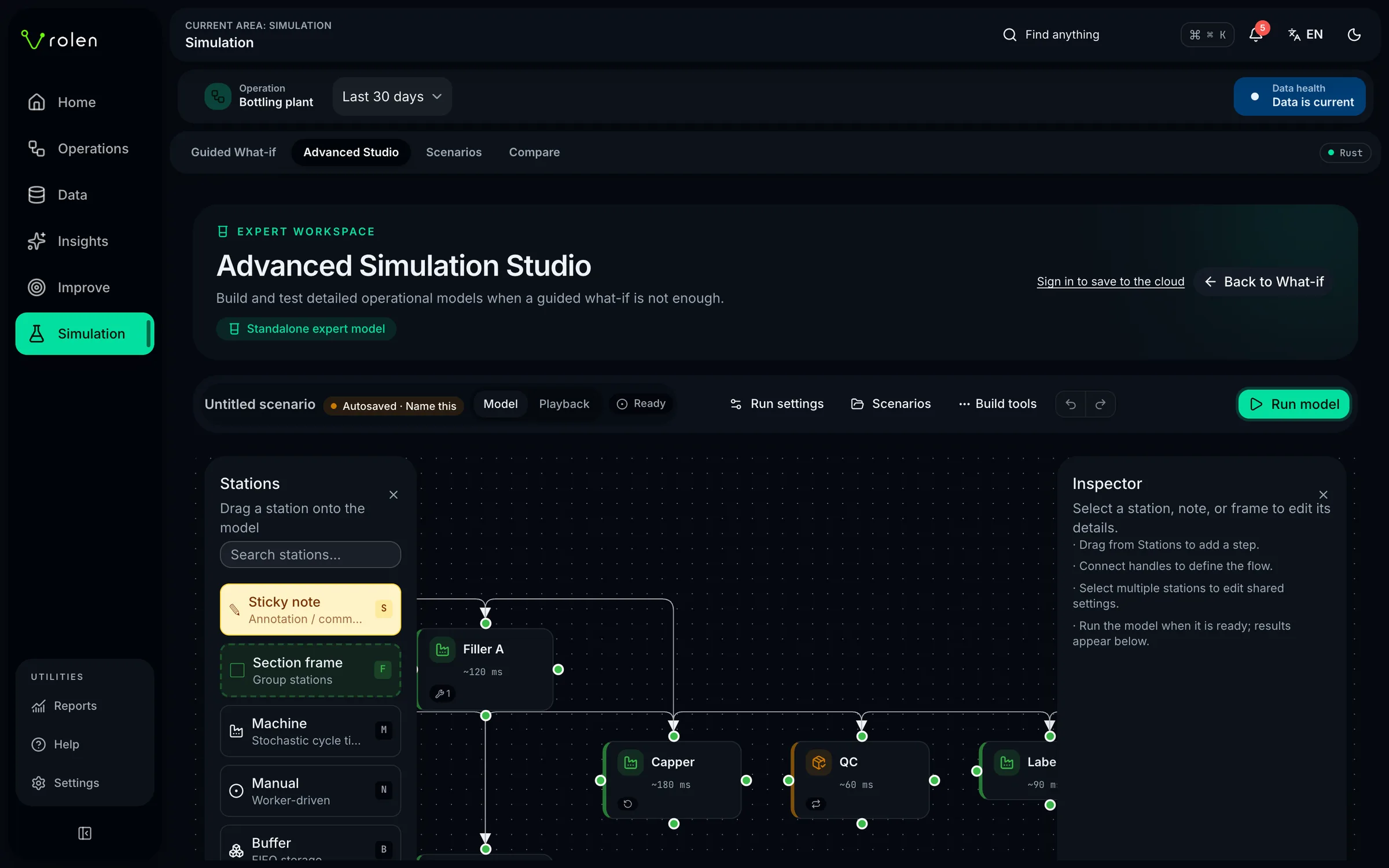Open Insights in the sidebar
The image size is (1389, 868).
84,241
